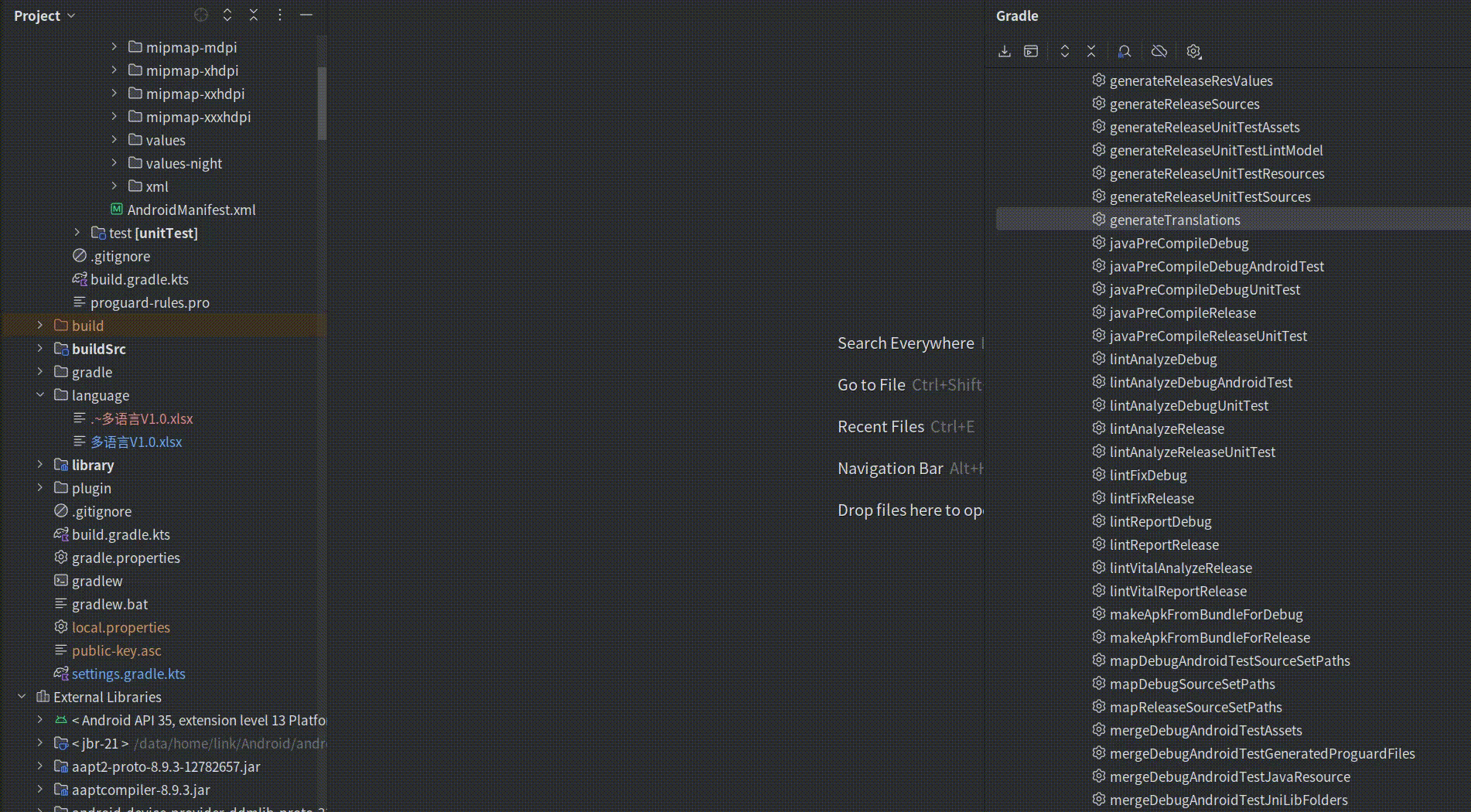Expand the buildSrc module

[40, 349]
